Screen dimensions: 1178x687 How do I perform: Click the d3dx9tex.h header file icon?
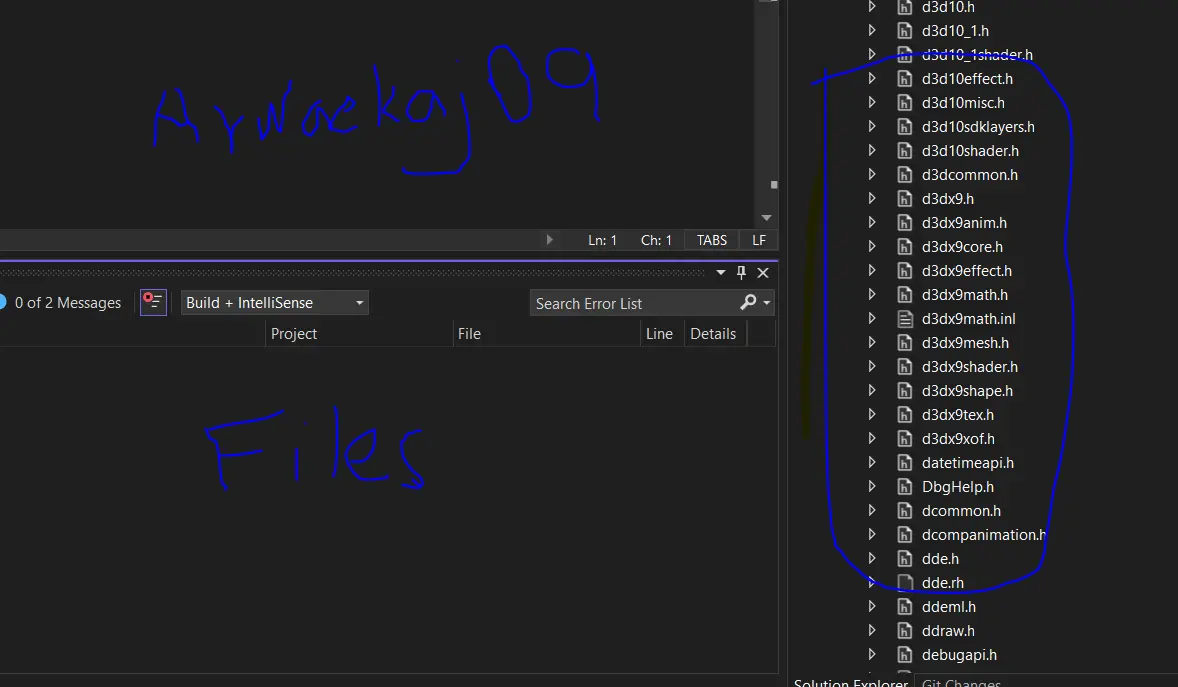tap(905, 415)
